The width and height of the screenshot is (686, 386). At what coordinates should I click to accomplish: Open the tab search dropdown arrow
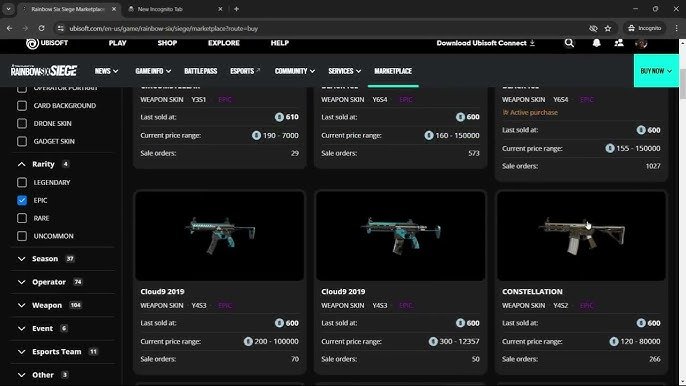[x=8, y=9]
